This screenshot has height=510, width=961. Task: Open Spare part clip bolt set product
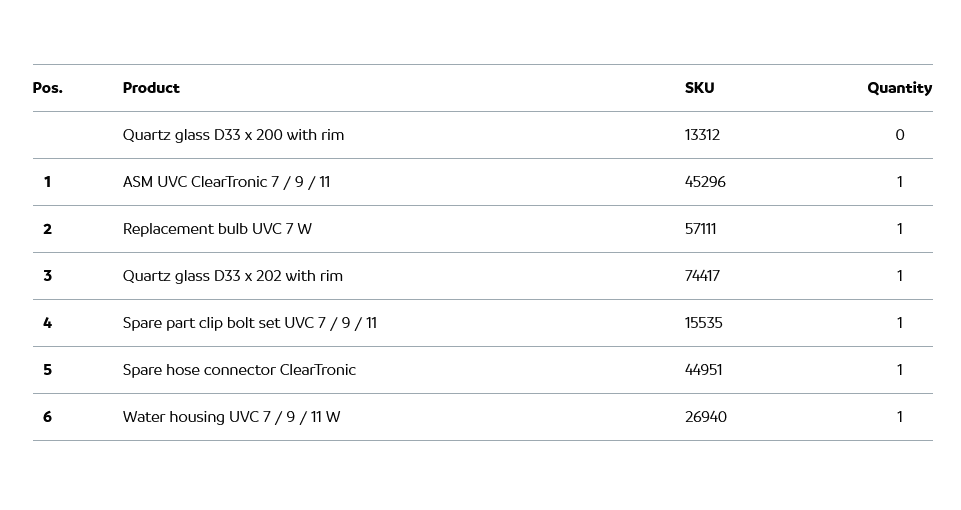coord(249,323)
